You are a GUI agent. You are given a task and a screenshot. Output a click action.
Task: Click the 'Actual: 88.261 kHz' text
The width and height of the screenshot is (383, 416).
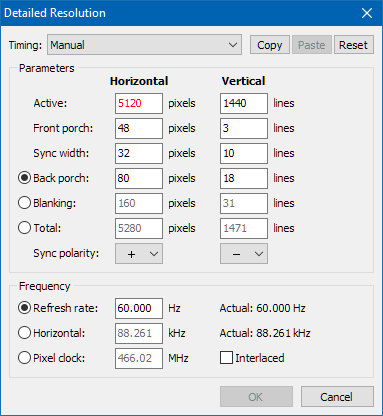point(265,333)
